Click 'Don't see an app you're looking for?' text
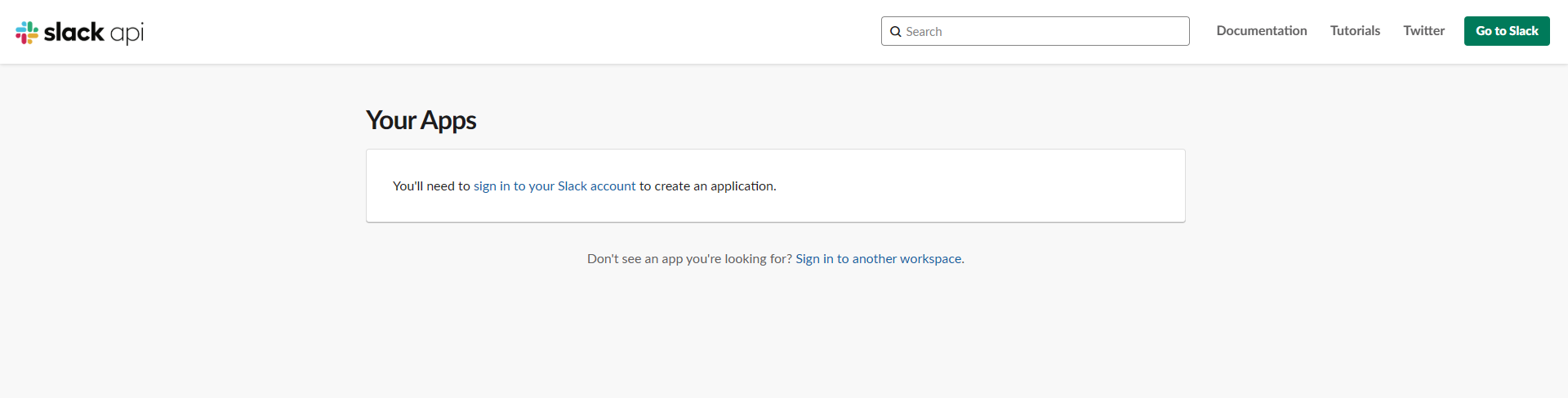The width and height of the screenshot is (1568, 398). pyautogui.click(x=689, y=259)
